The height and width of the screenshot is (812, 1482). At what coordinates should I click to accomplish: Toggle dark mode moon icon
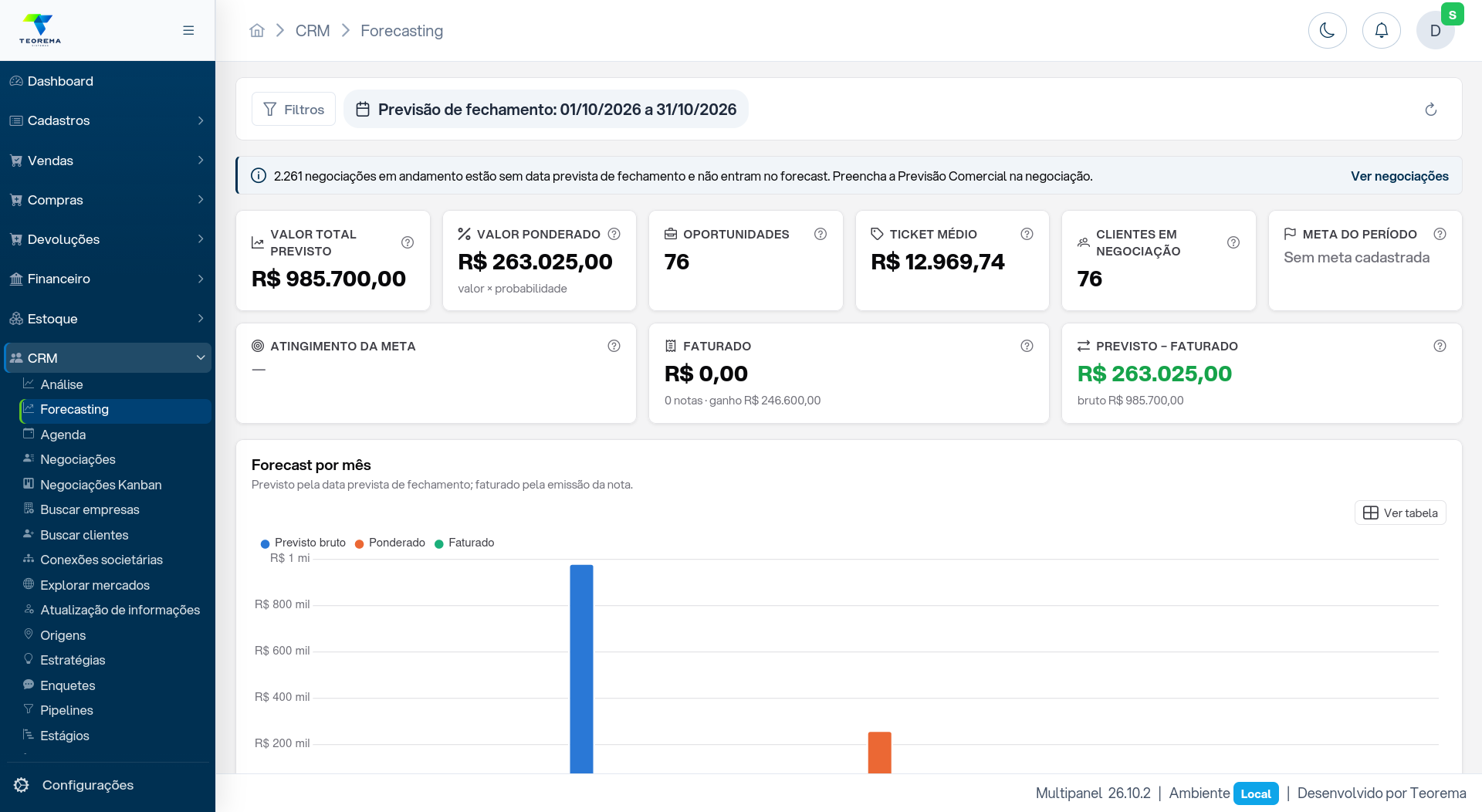click(x=1327, y=31)
